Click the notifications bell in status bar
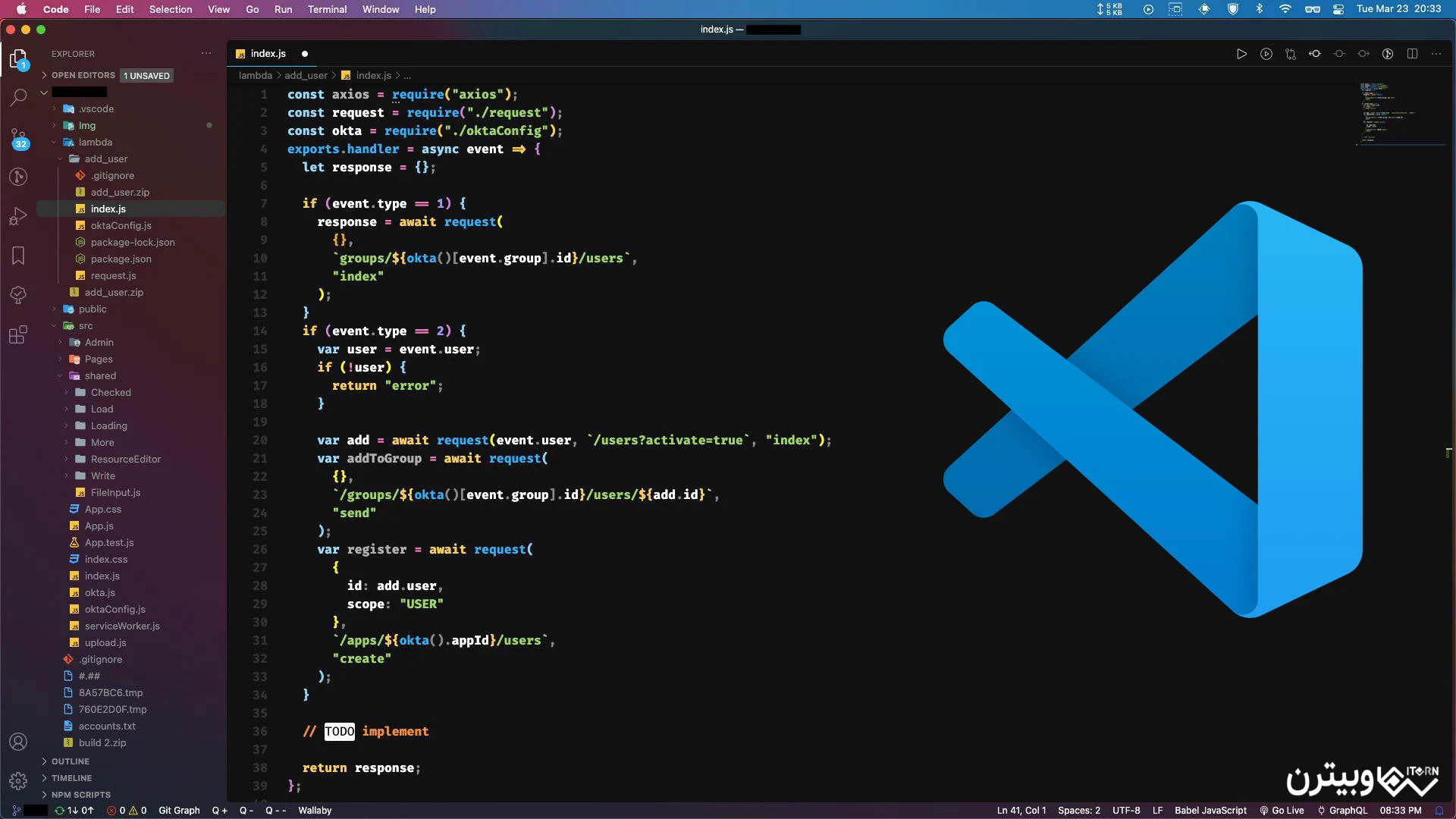 click(1439, 810)
